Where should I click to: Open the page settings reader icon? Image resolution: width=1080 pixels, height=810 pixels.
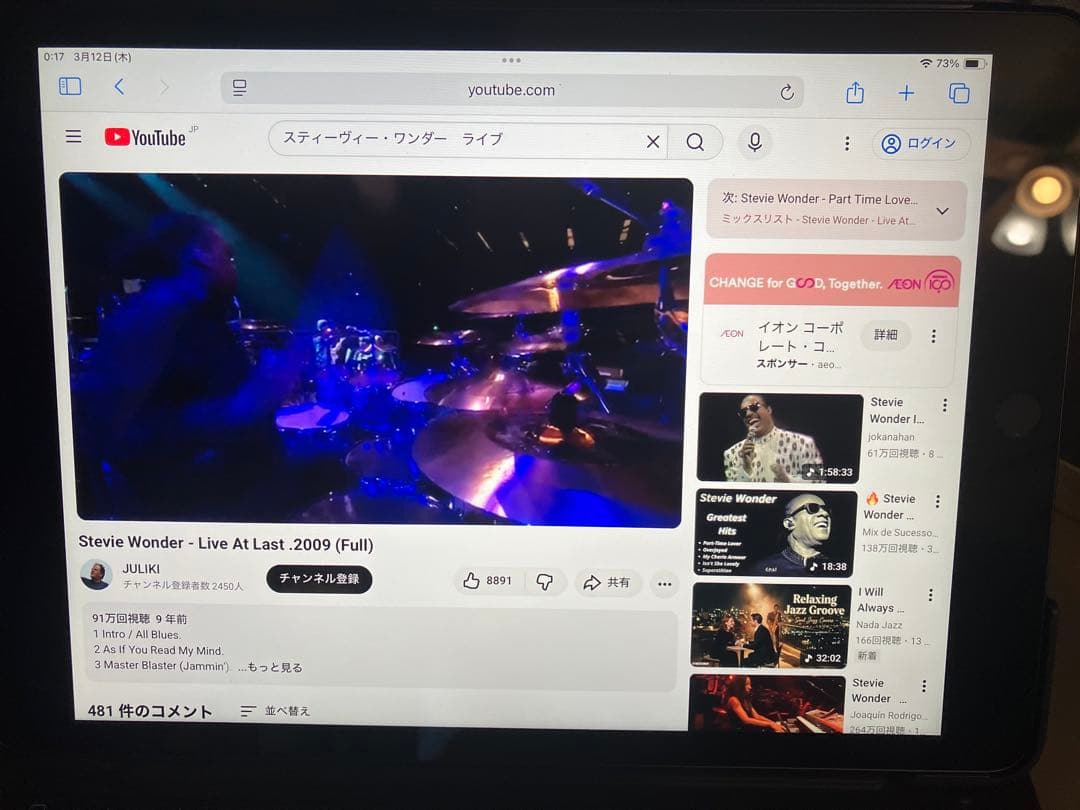click(239, 88)
